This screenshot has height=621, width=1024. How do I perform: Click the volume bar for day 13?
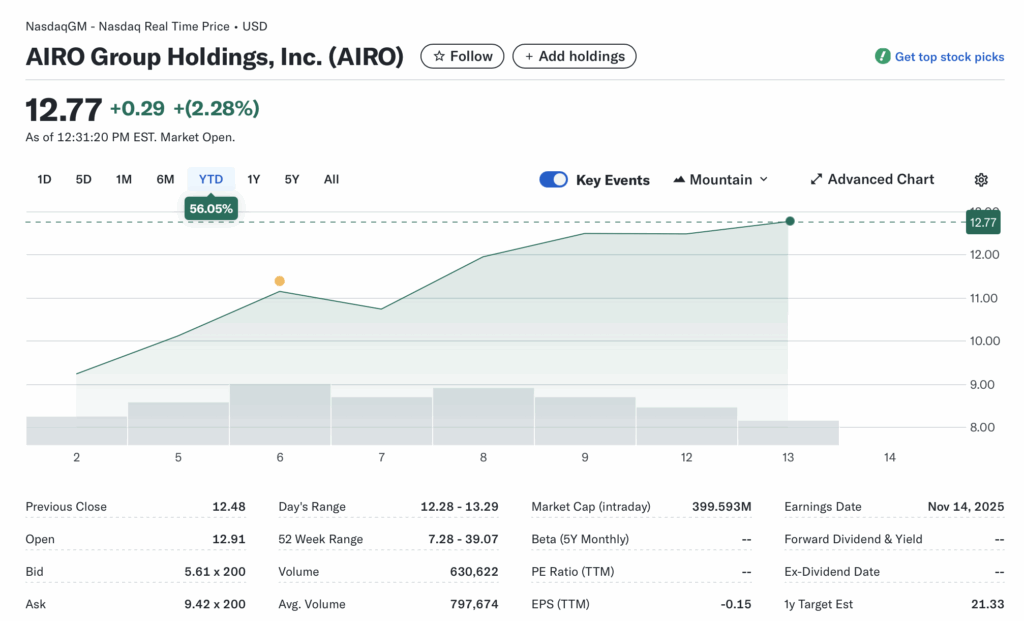point(788,433)
